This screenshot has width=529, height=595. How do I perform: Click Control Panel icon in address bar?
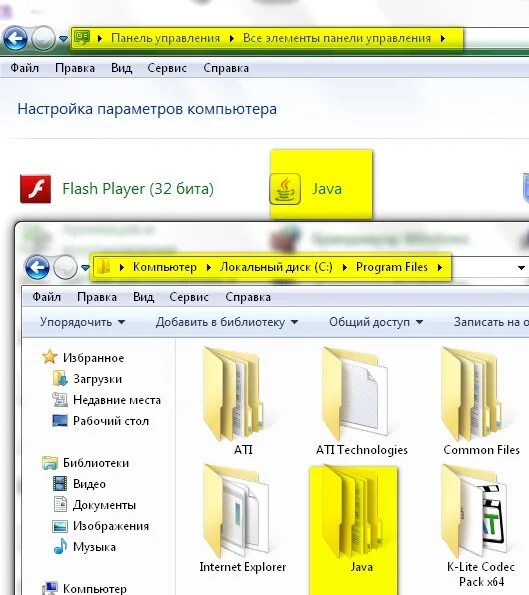click(x=82, y=38)
